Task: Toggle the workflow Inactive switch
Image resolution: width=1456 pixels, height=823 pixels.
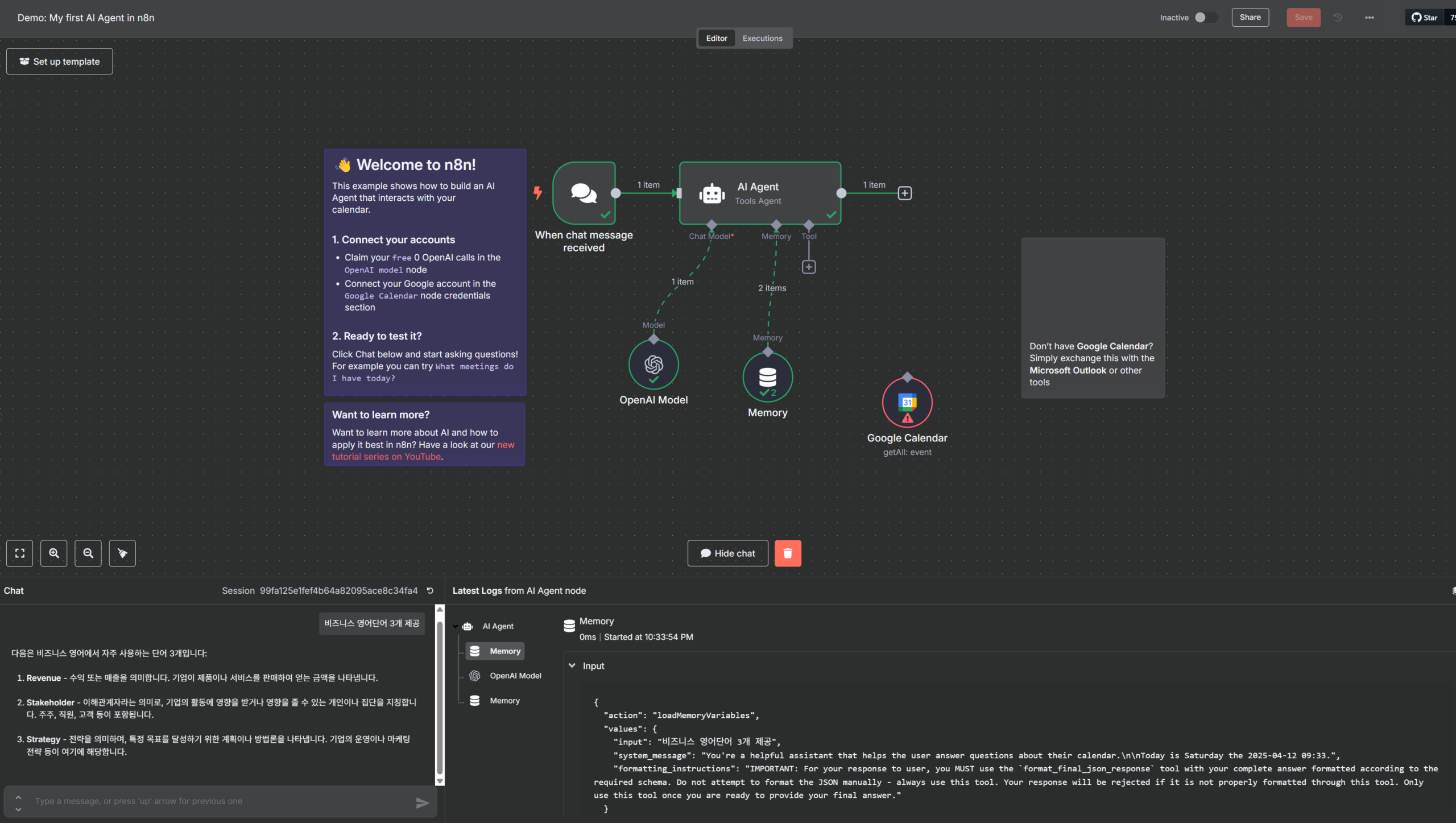Action: click(x=1205, y=18)
